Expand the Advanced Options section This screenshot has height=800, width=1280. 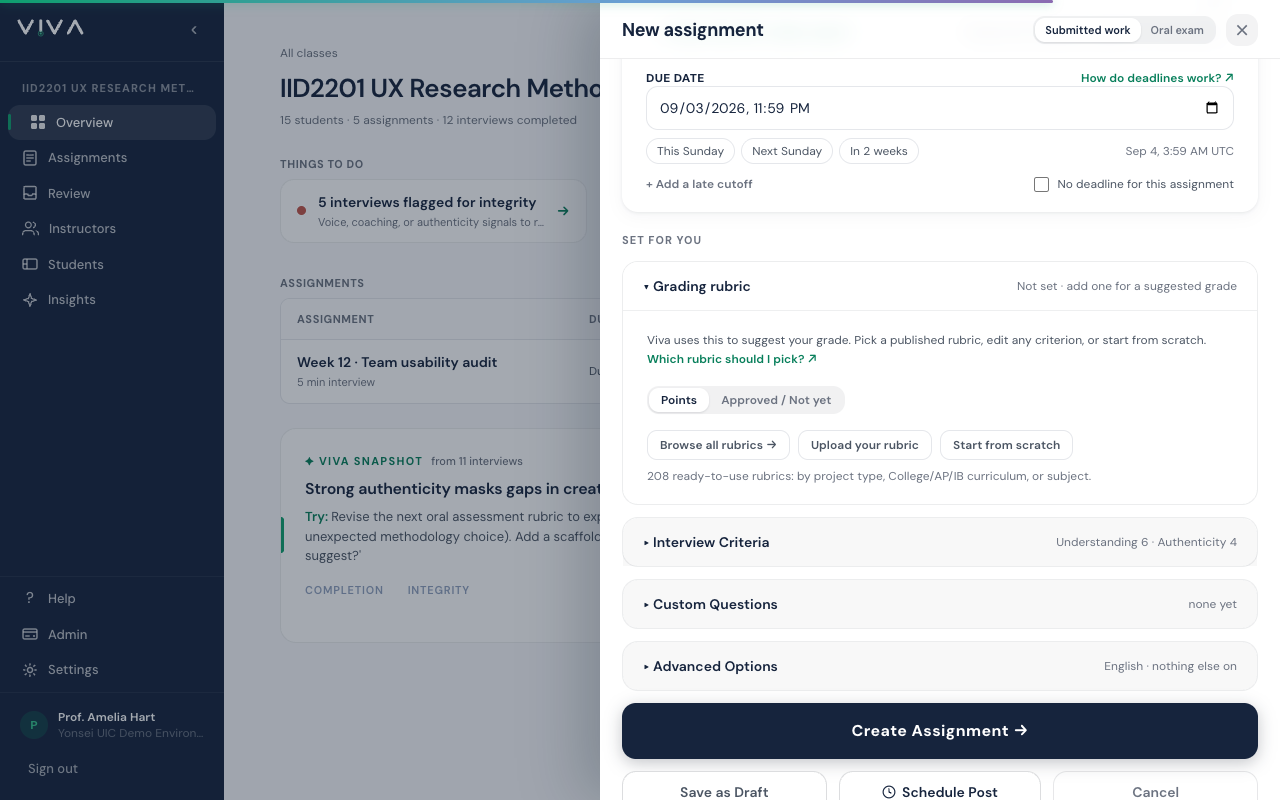(x=940, y=666)
